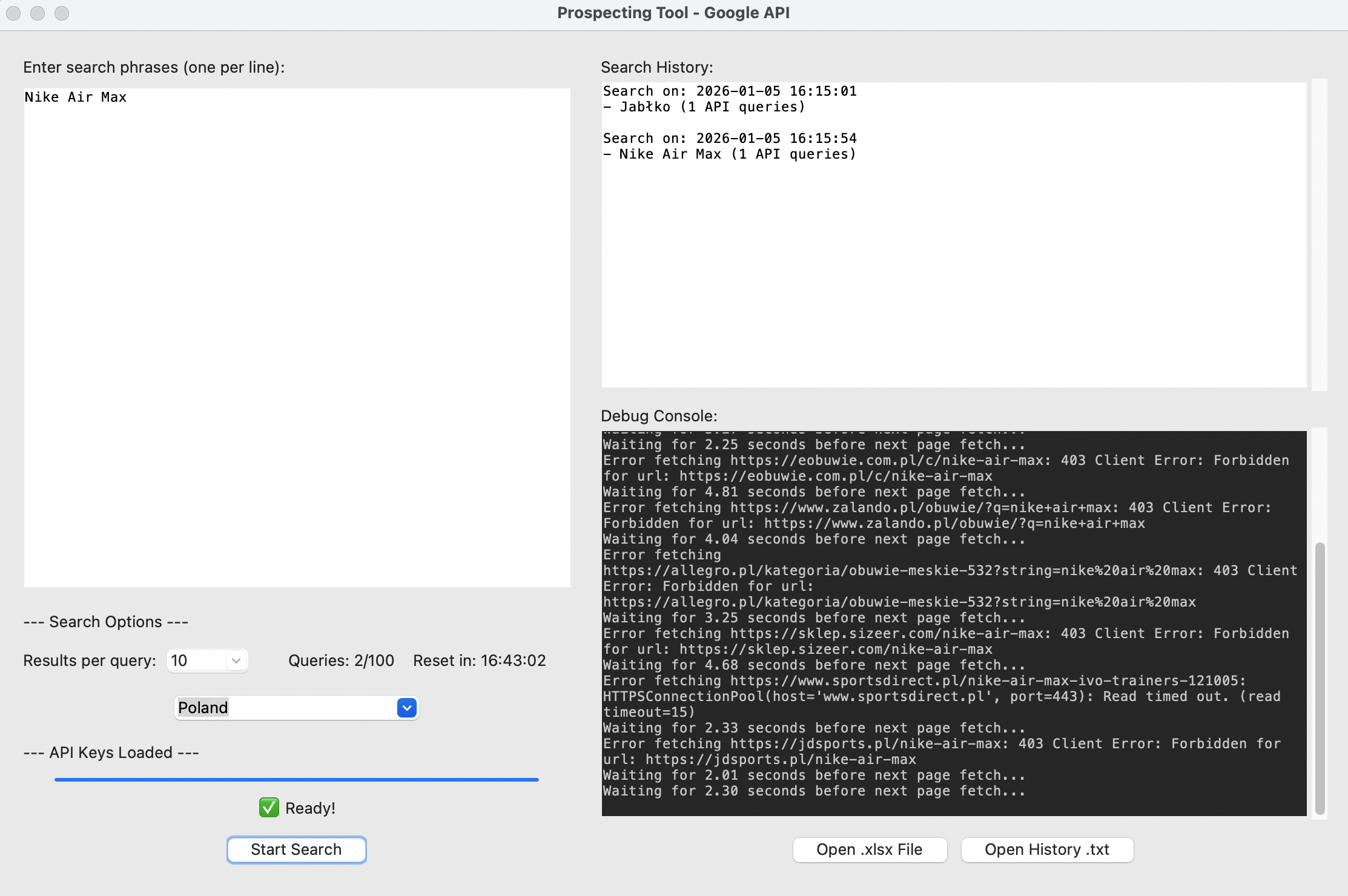The image size is (1348, 896).
Task: Click the yellow minimize window button
Action: [x=38, y=13]
